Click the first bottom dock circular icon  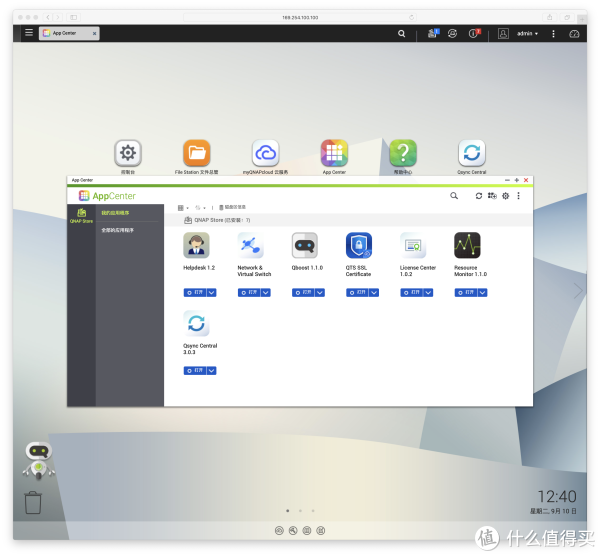(279, 531)
